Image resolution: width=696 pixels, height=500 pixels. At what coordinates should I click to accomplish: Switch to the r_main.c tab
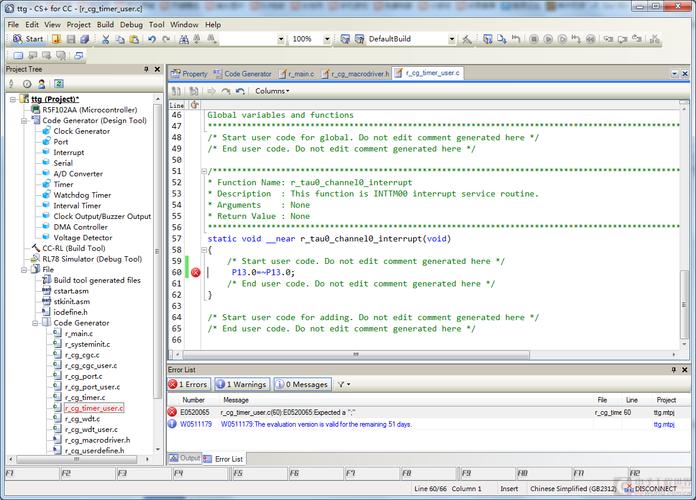point(296,74)
